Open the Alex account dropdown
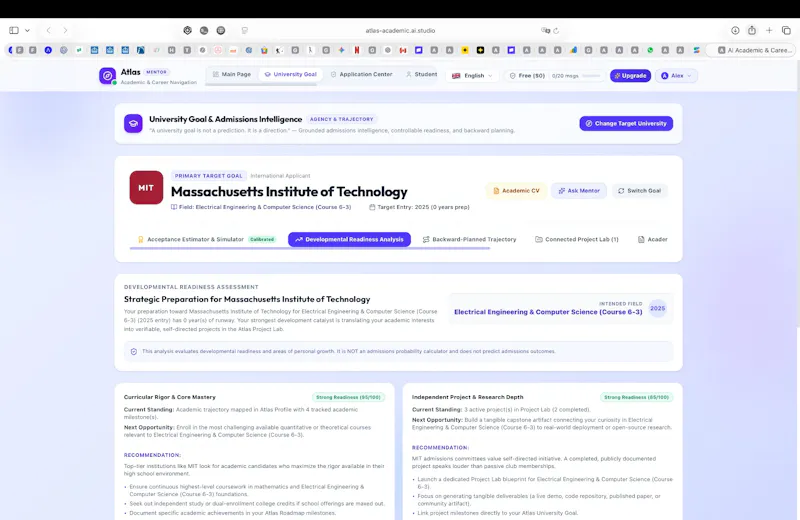Screen dimensions: 800x520 pos(677,76)
